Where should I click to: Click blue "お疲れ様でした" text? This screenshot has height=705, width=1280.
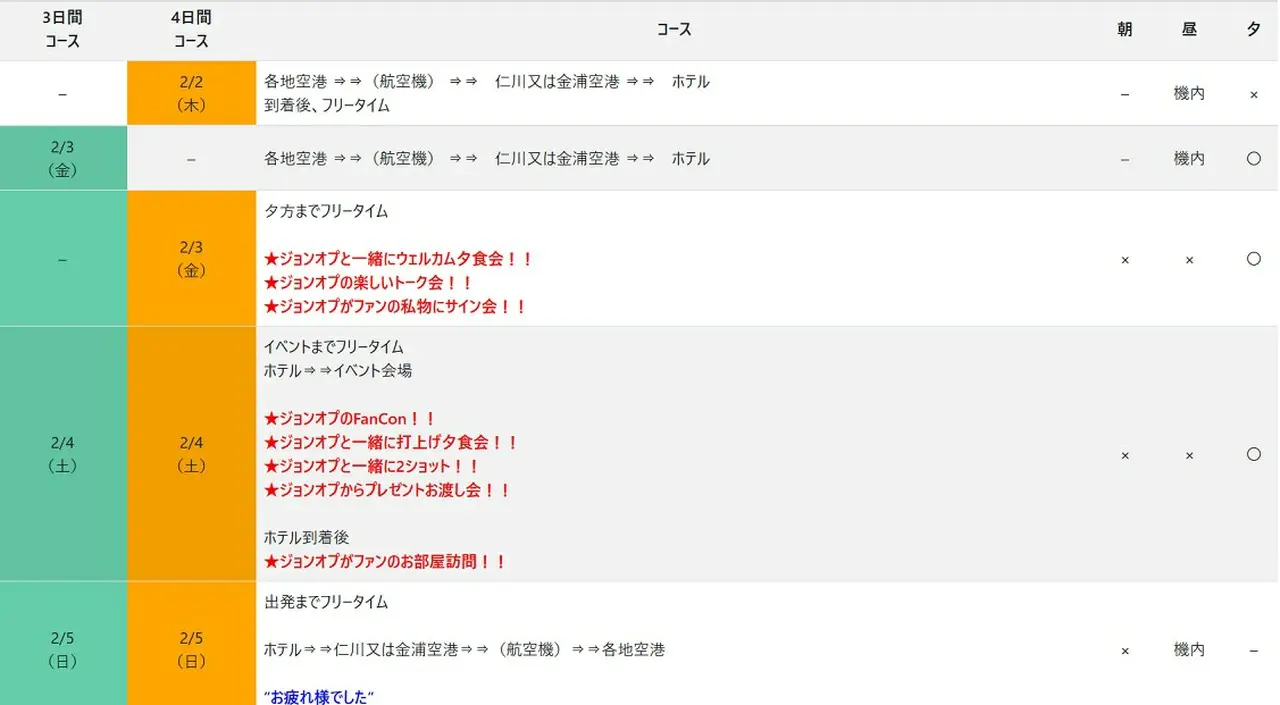[x=319, y=697]
